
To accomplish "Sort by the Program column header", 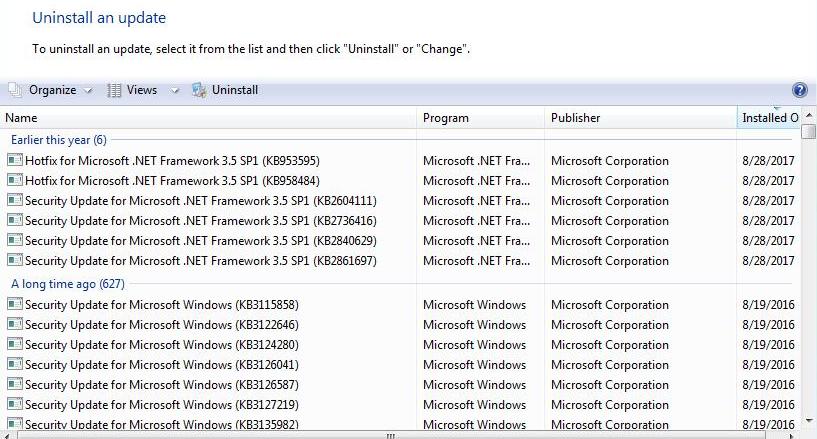I will (480, 118).
